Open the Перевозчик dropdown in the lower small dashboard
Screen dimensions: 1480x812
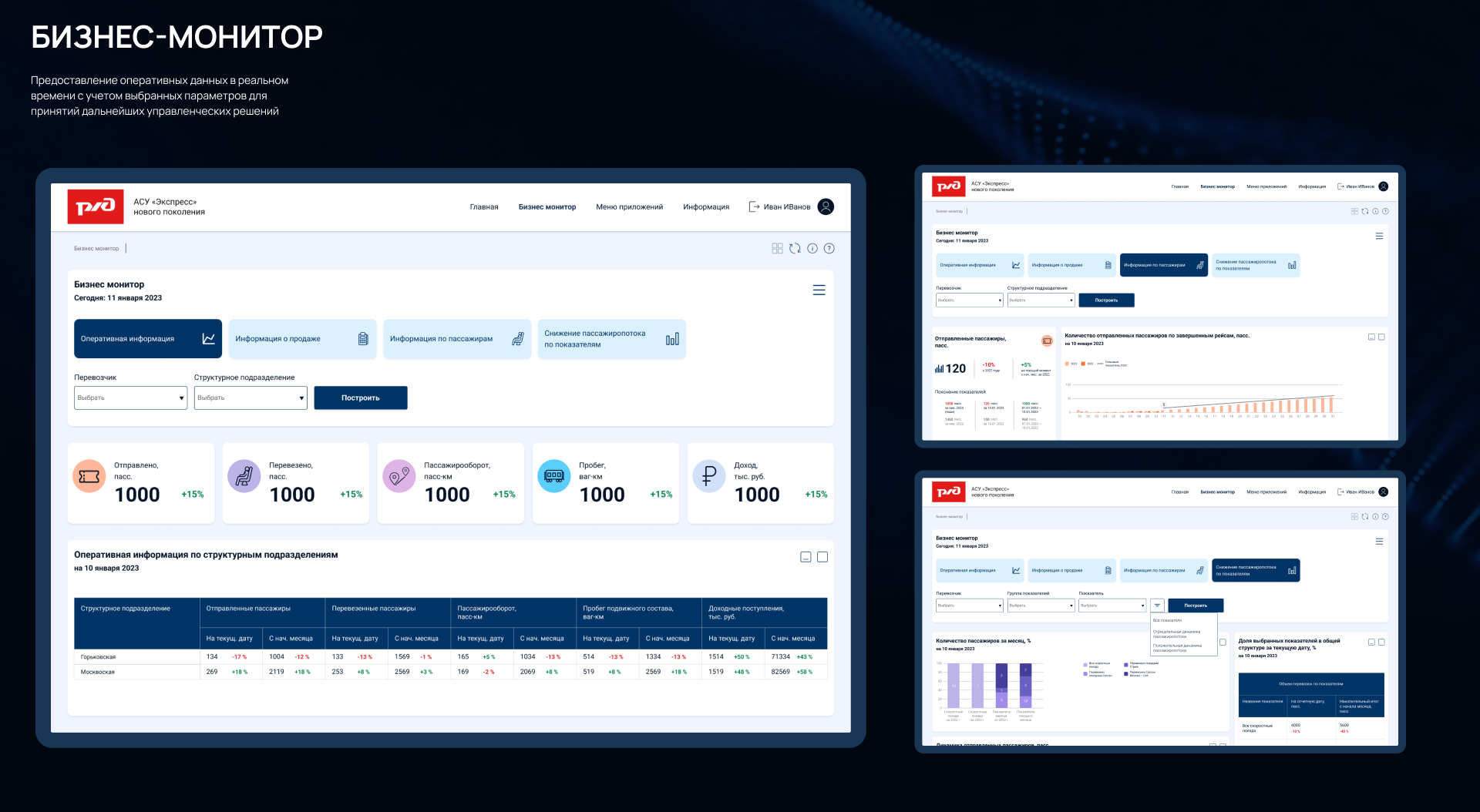(x=970, y=606)
